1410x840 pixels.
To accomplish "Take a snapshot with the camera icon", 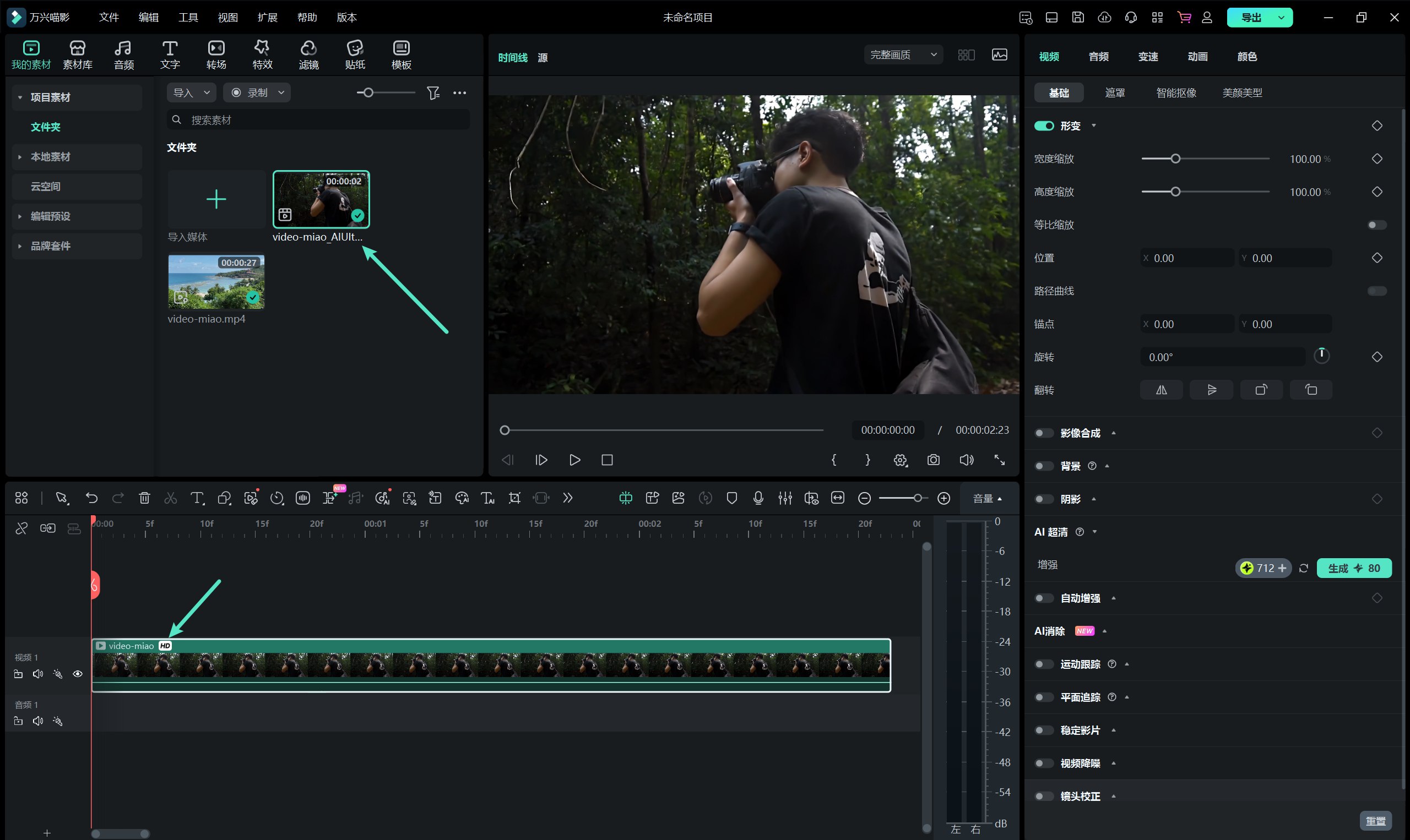I will pos(933,460).
